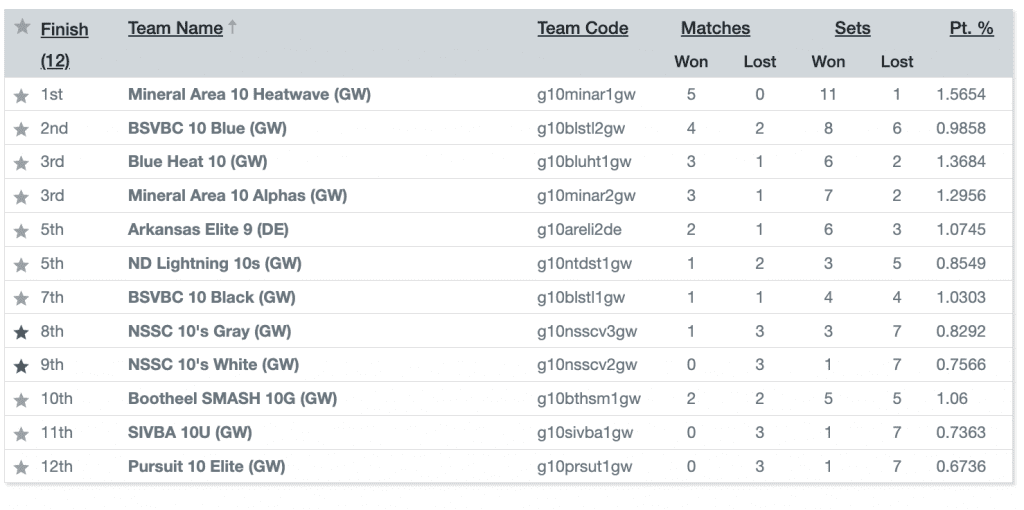Viewport: 1024px width, 510px height.
Task: Click the Matches column header
Action: pyautogui.click(x=715, y=28)
